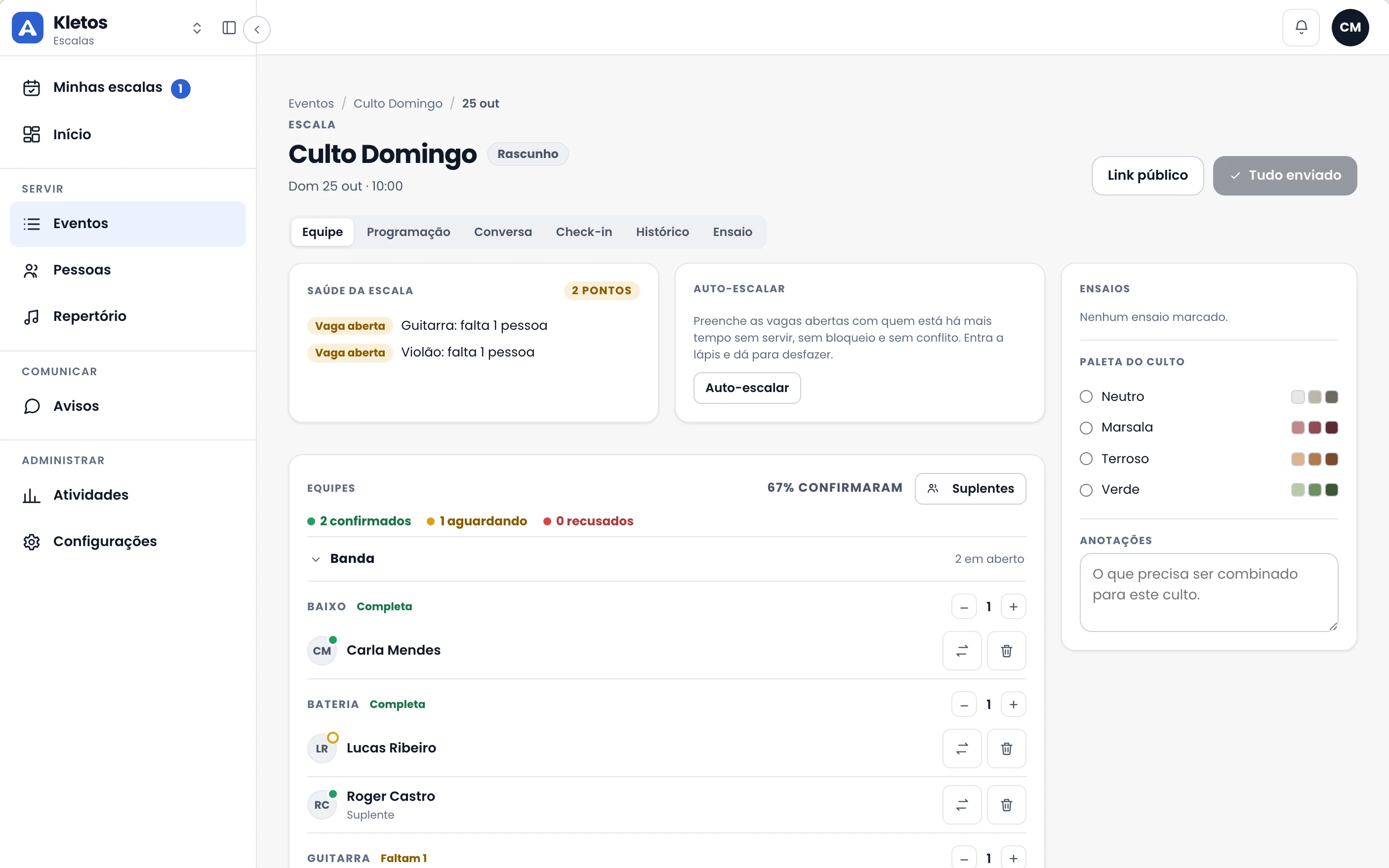Switch to the Programação tab

click(409, 232)
